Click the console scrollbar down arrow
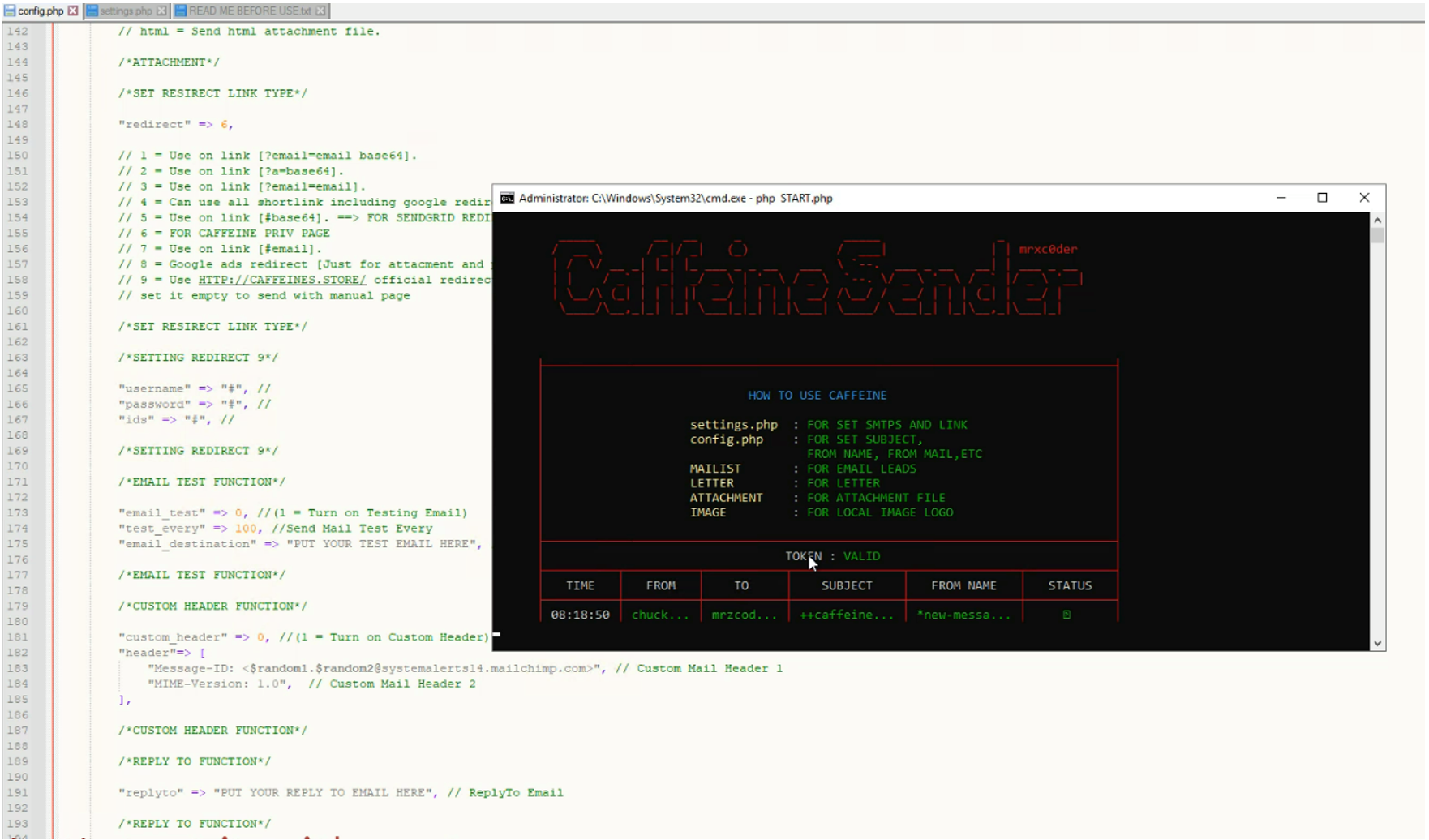 (x=1376, y=641)
